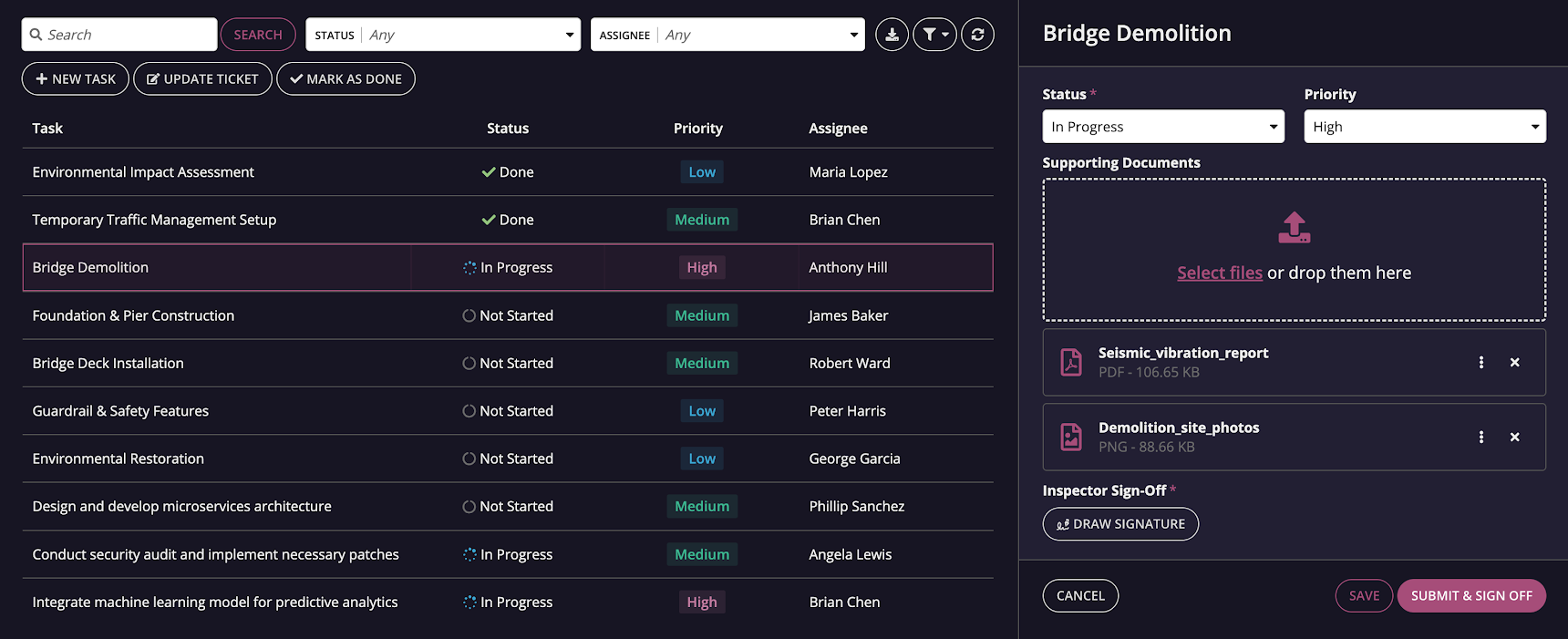1568x639 pixels.
Task: Click into the Search input field
Action: 119,35
